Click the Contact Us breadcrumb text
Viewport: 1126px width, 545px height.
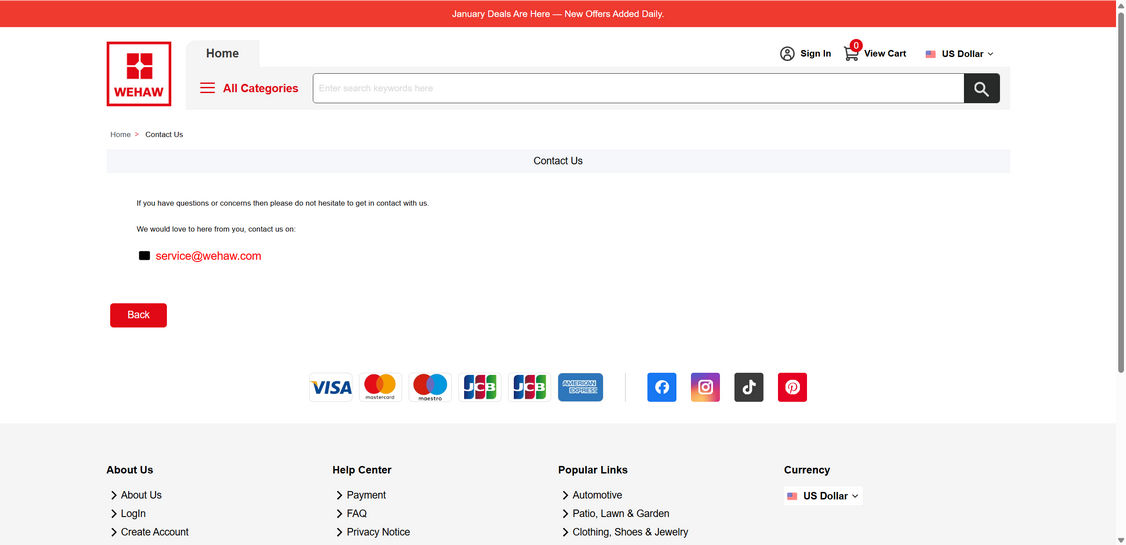(164, 135)
